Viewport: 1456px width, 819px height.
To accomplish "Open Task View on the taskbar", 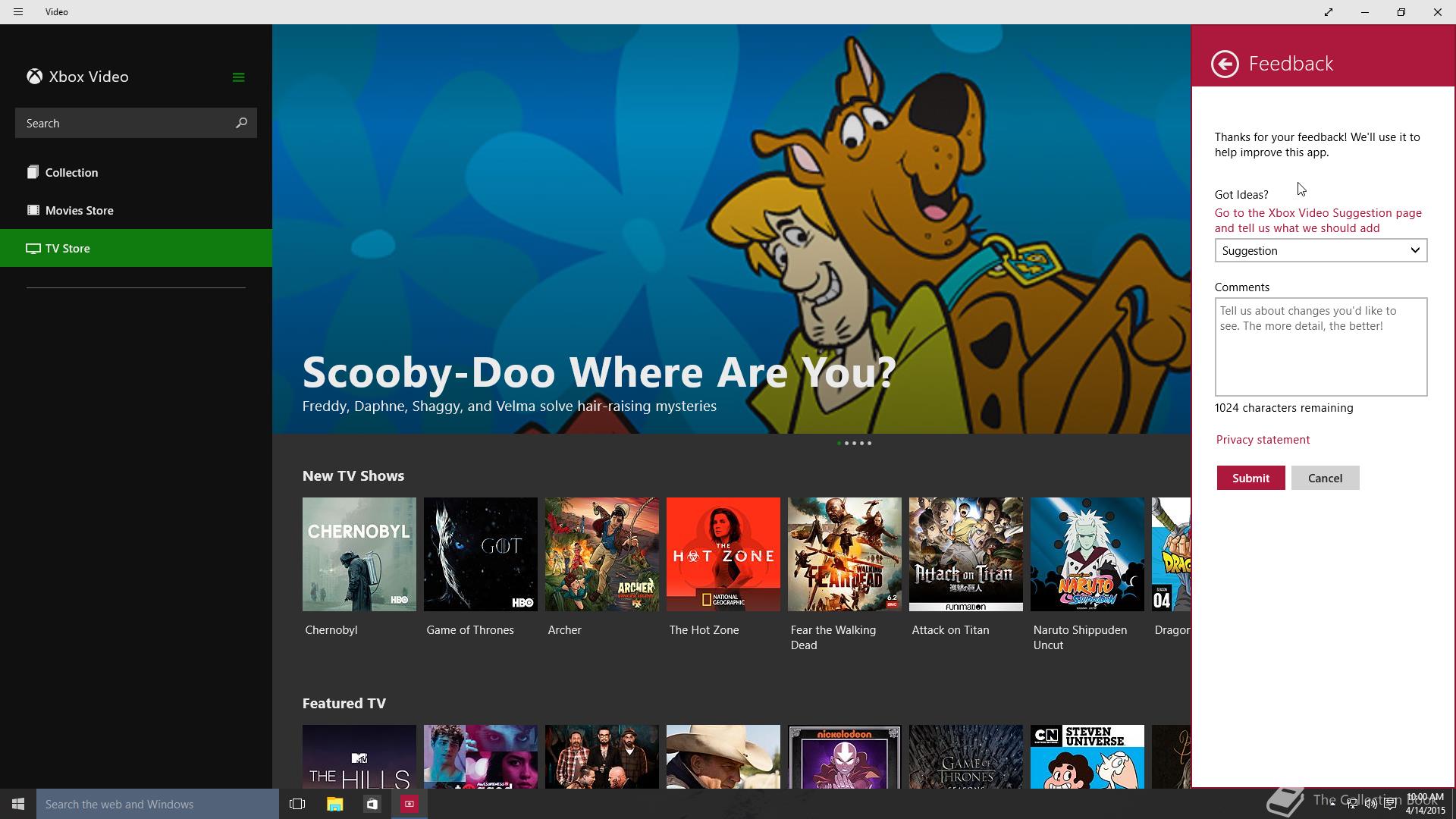I will pyautogui.click(x=297, y=804).
